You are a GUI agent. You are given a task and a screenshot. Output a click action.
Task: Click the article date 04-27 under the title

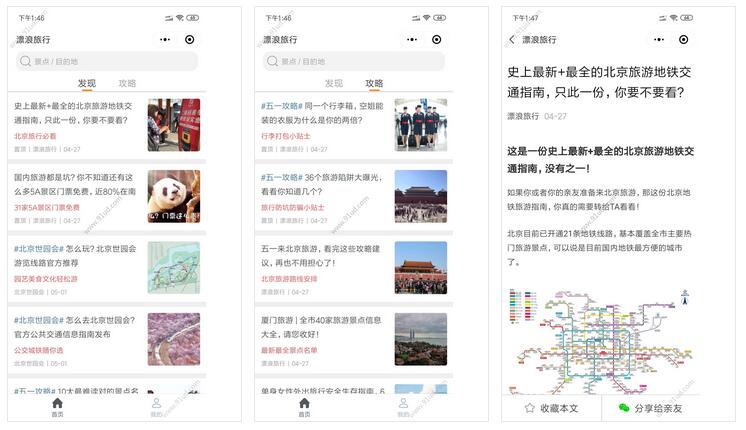tap(555, 116)
